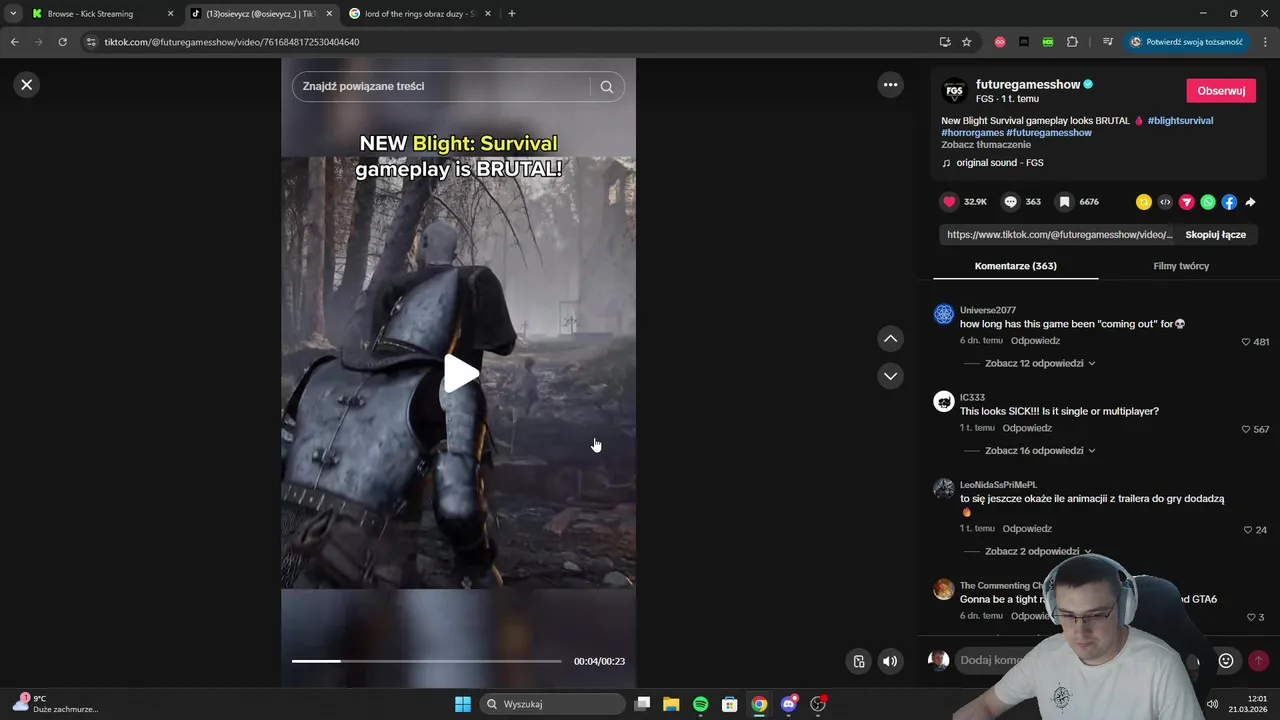Open tab search dropdown arrow
The height and width of the screenshot is (720, 1280).
coord(12,14)
